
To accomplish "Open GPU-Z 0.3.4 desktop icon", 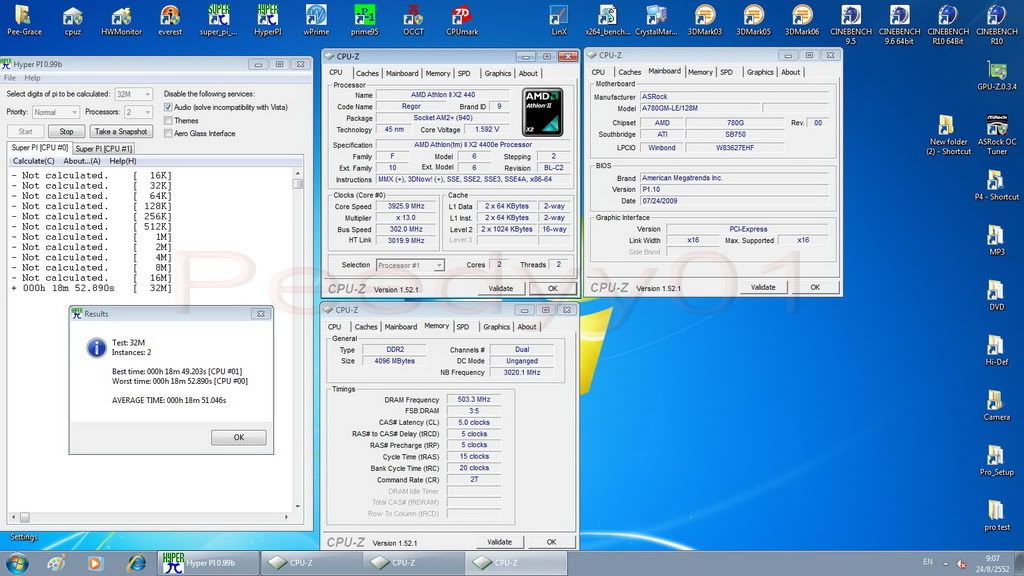I will click(x=997, y=75).
